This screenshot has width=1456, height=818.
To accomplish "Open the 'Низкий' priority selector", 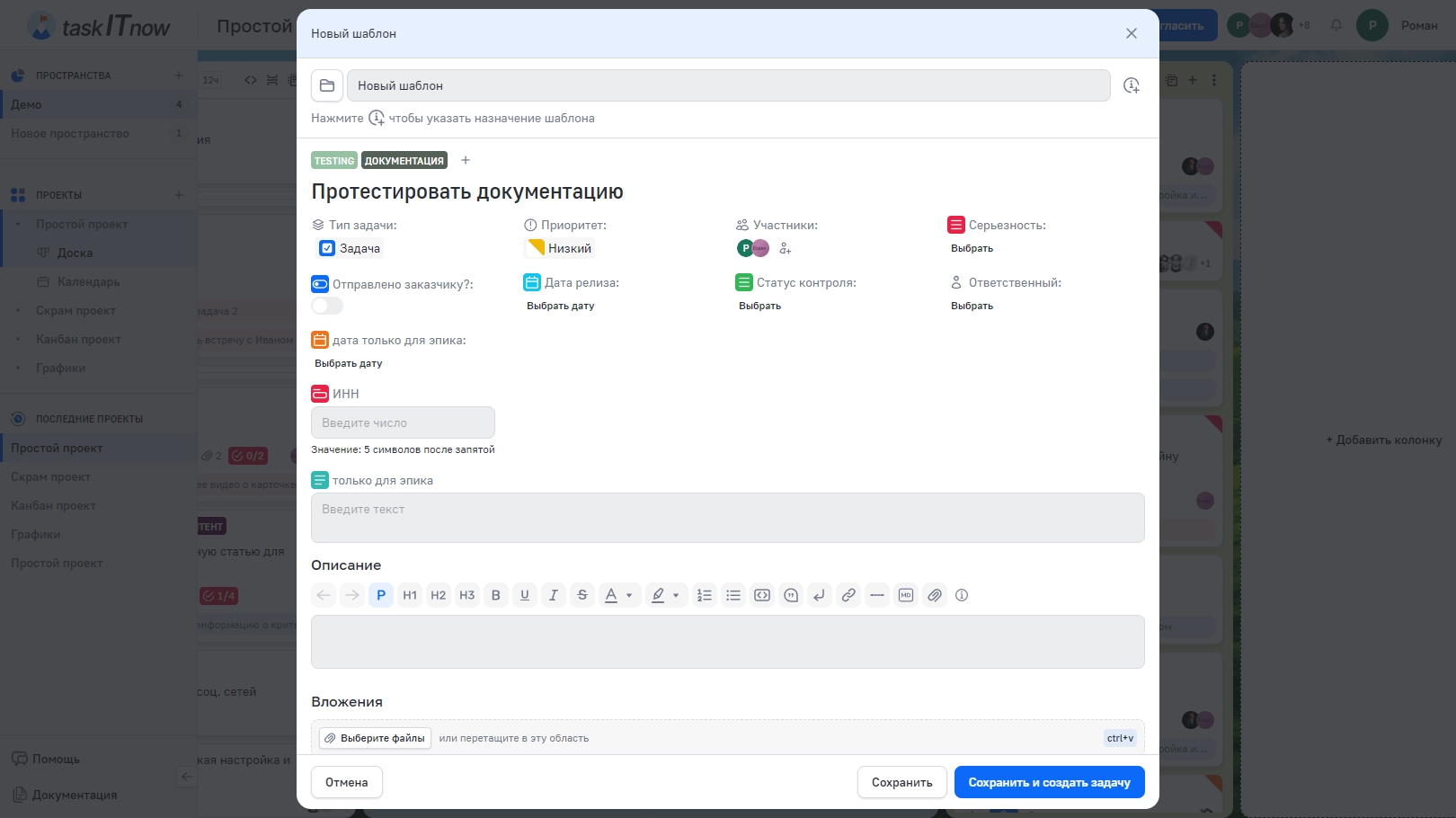I will pyautogui.click(x=561, y=249).
